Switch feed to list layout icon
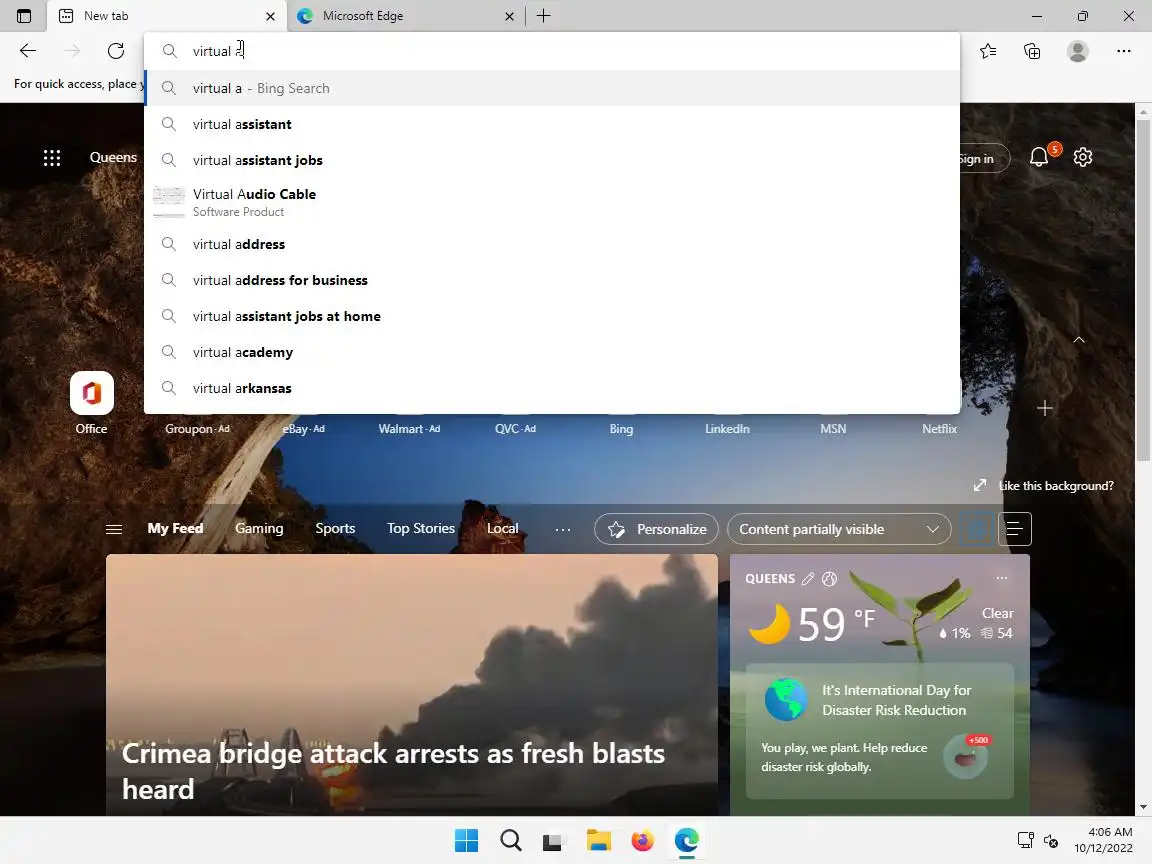Viewport: 1152px width, 864px height. click(1015, 529)
